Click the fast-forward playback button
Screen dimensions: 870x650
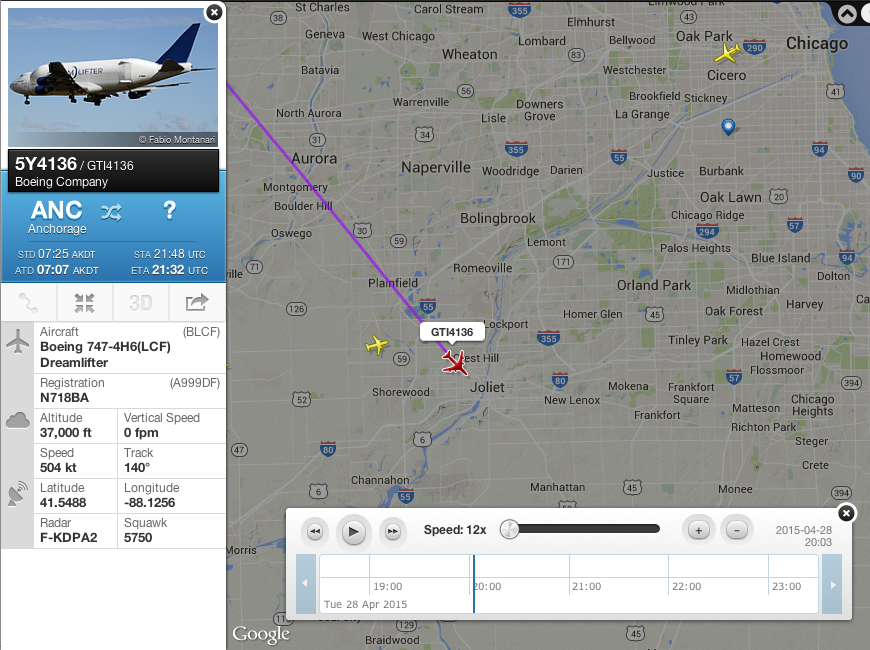[x=392, y=532]
